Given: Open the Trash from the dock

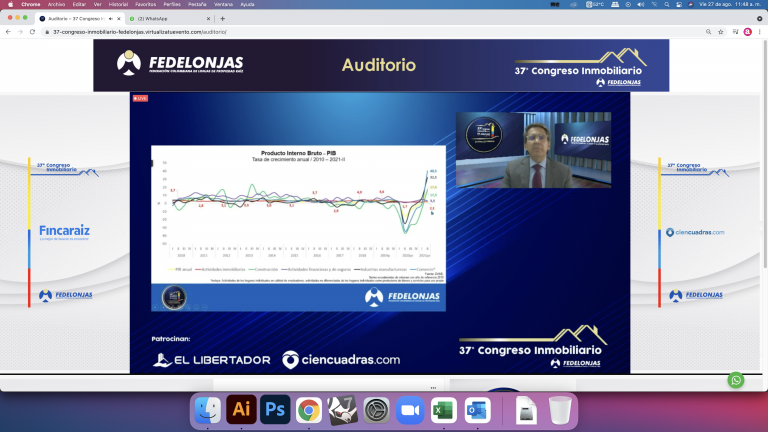Looking at the screenshot, I should pyautogui.click(x=560, y=410).
